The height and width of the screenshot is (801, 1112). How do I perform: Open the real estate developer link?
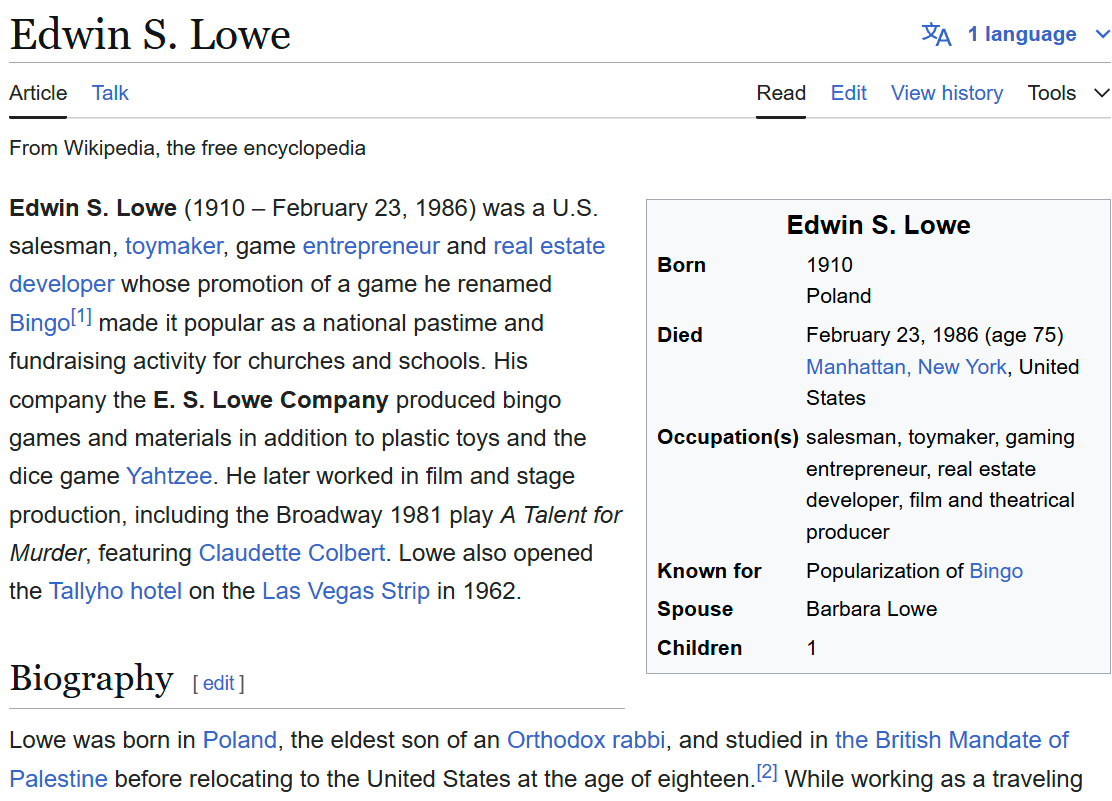[x=550, y=246]
